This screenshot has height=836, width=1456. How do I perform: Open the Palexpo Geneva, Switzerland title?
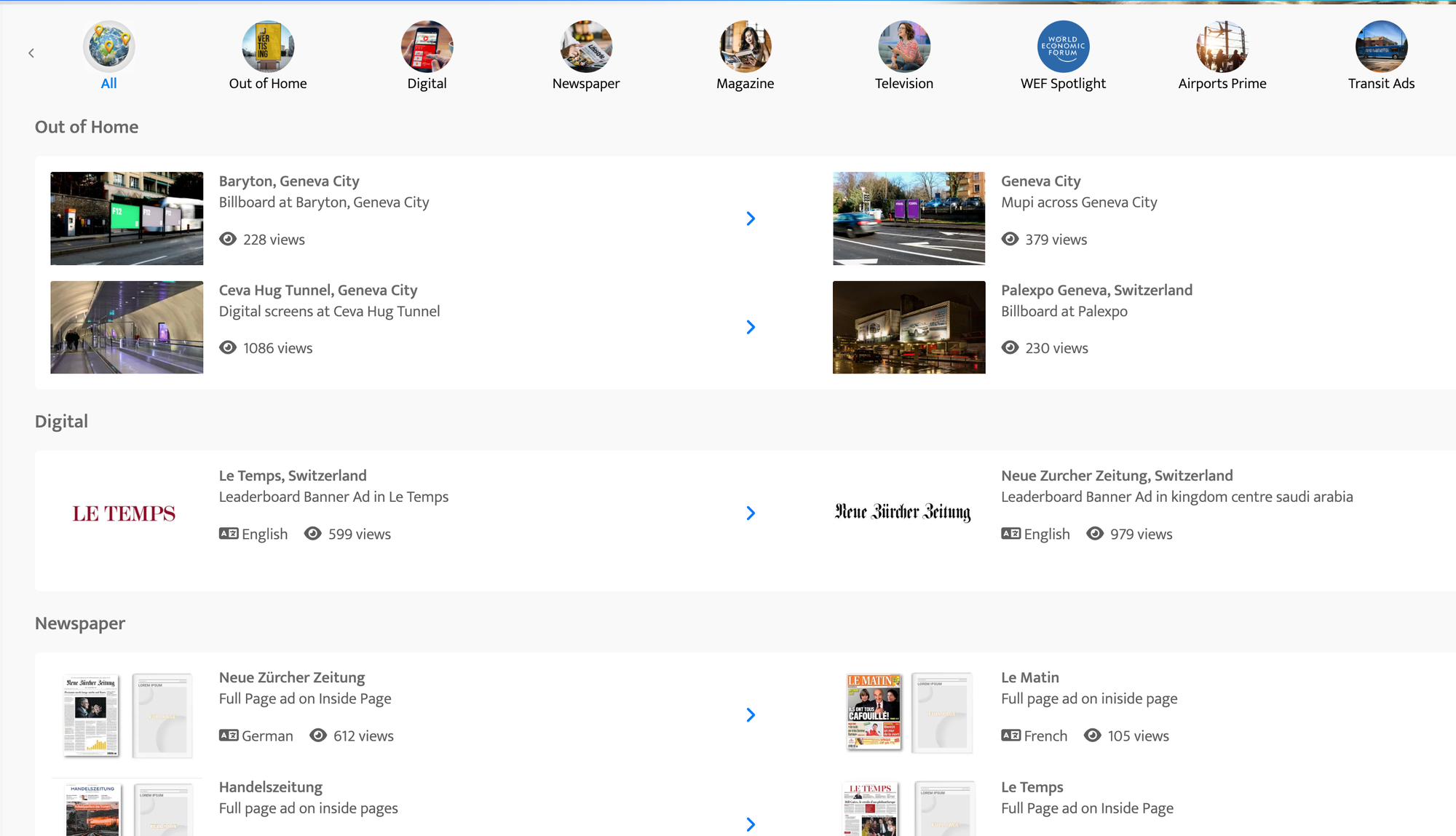coord(1096,290)
